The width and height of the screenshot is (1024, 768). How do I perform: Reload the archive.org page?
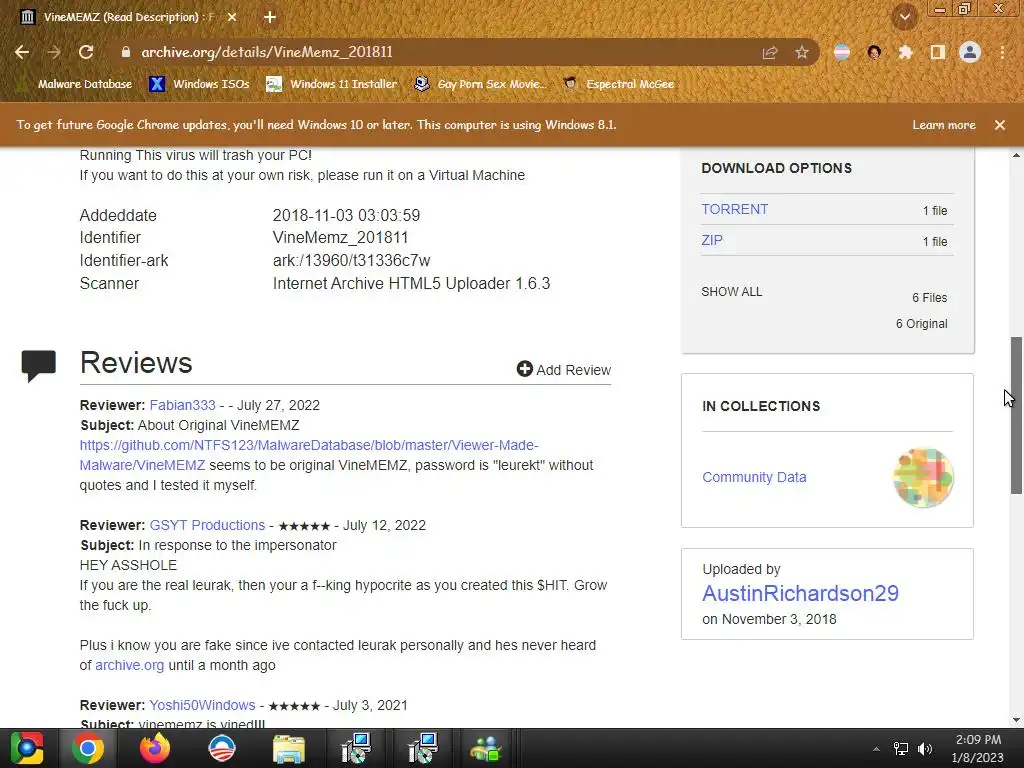click(x=86, y=52)
